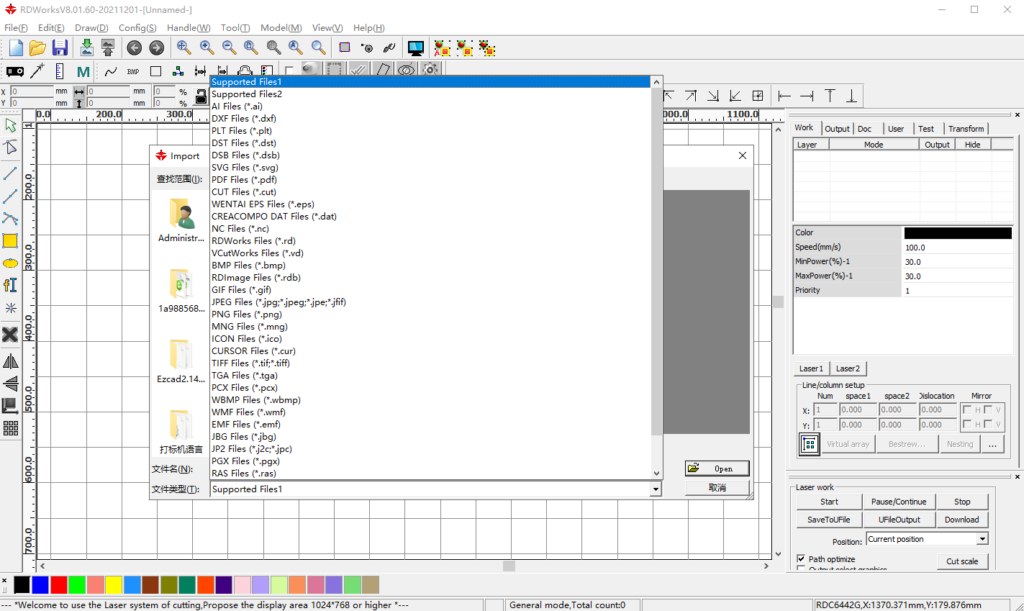Choose PNG Files (*.png) from the list

pyautogui.click(x=430, y=314)
